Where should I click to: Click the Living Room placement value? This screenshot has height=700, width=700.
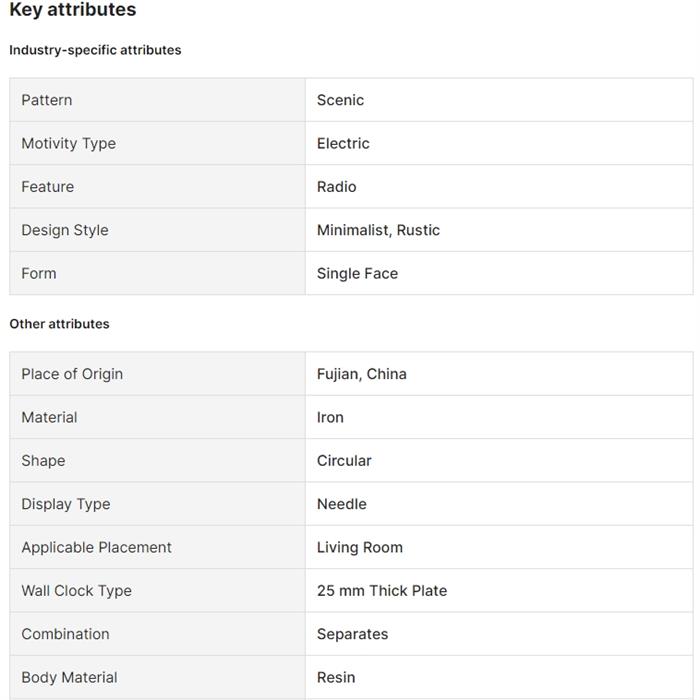point(359,547)
